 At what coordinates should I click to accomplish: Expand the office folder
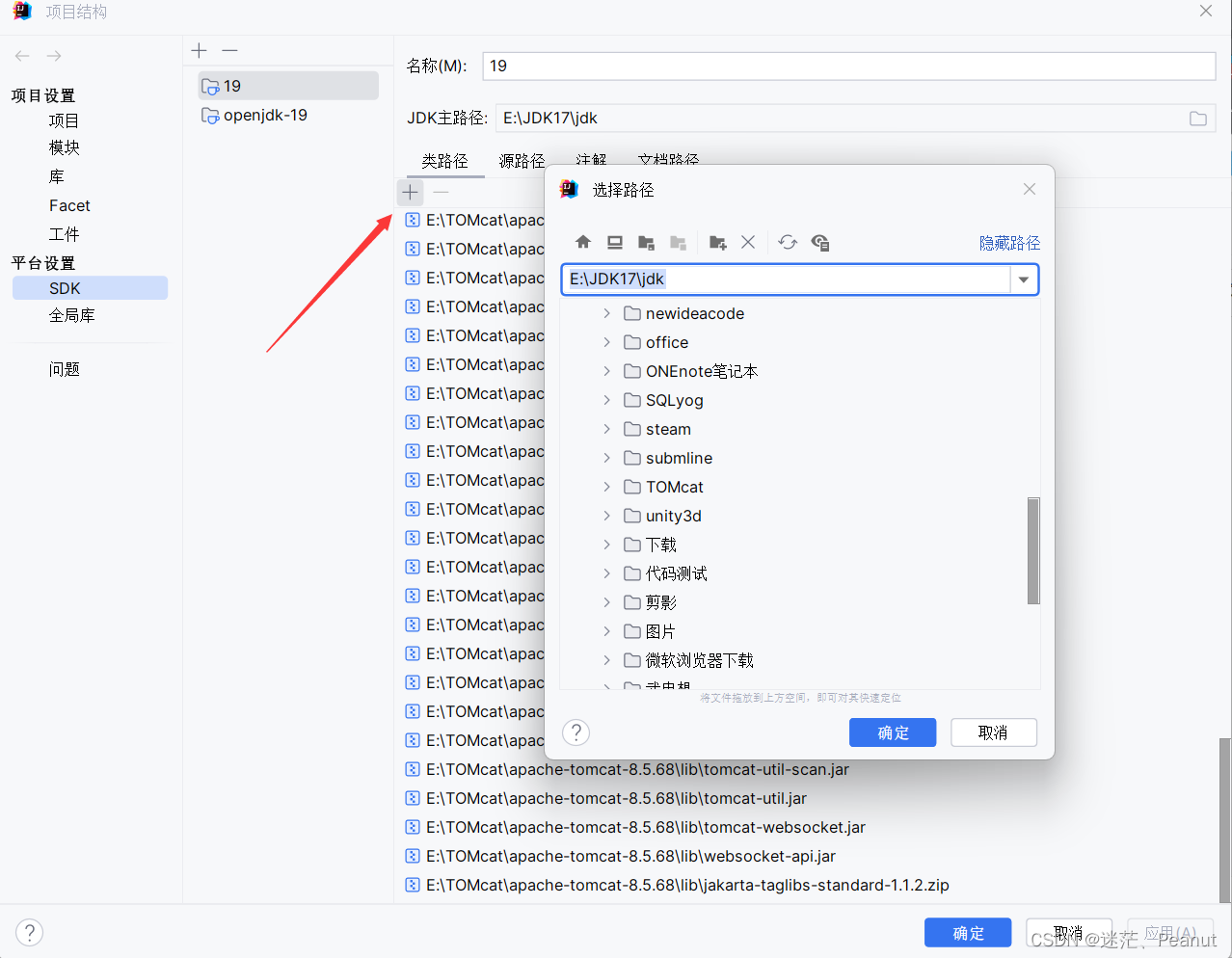(606, 342)
